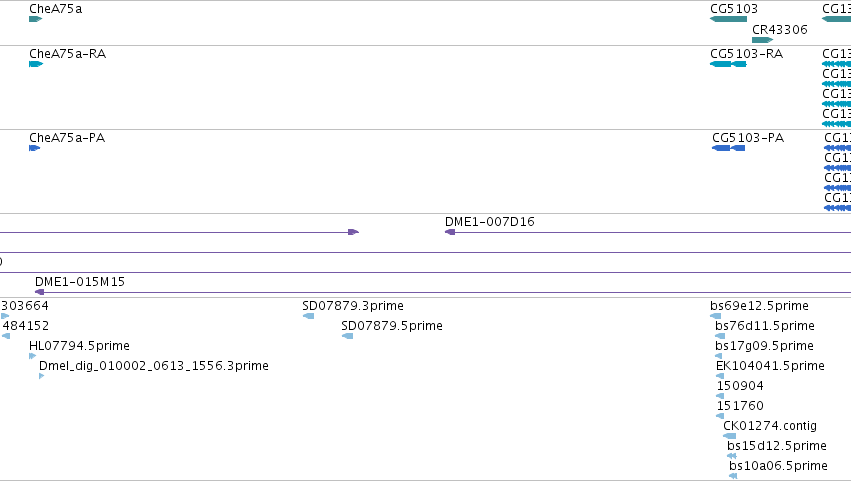Select the 484152 label
This screenshot has height=481, width=851.
pos(26,326)
